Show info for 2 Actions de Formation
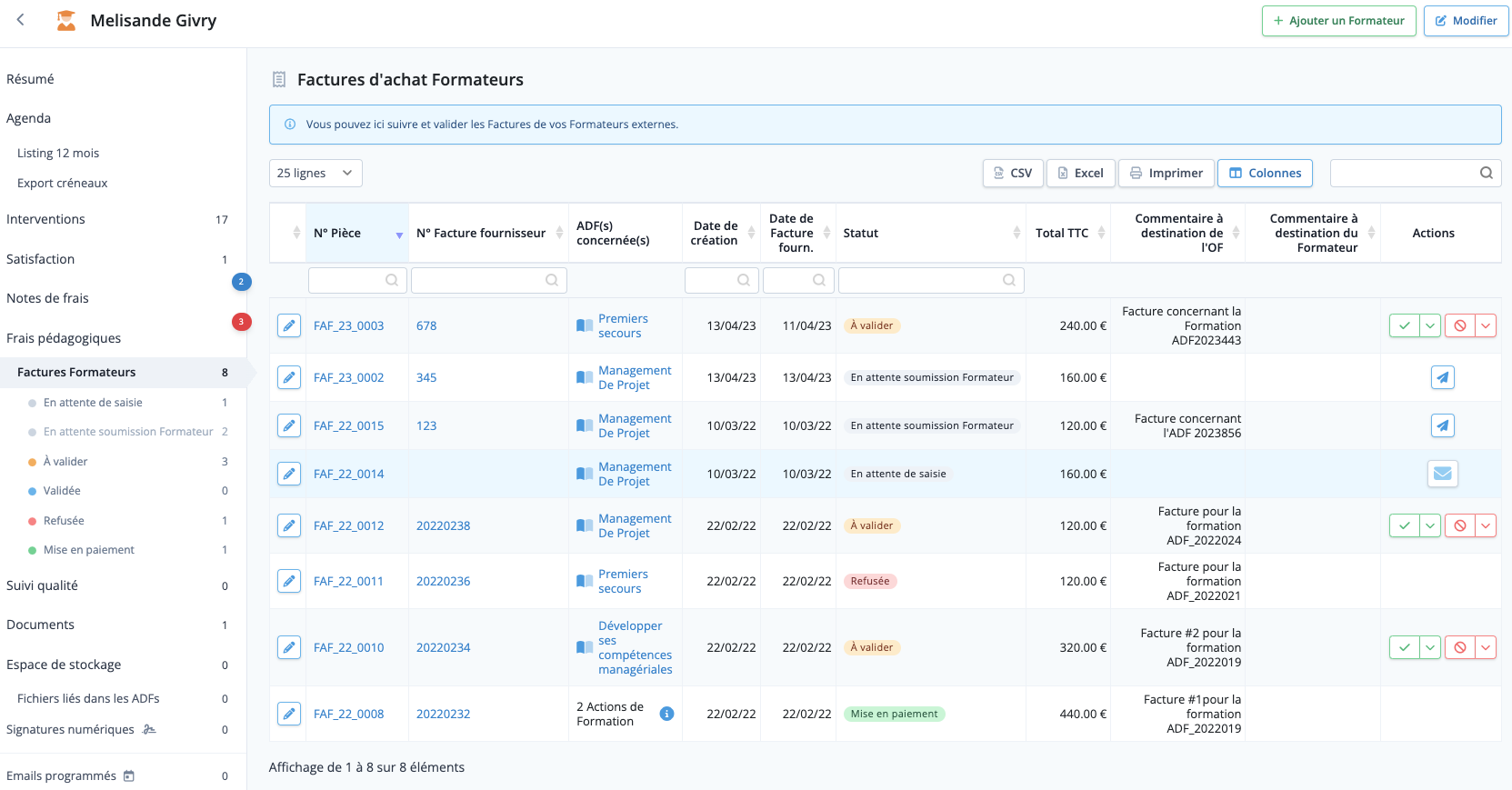1512x790 pixels. point(666,714)
